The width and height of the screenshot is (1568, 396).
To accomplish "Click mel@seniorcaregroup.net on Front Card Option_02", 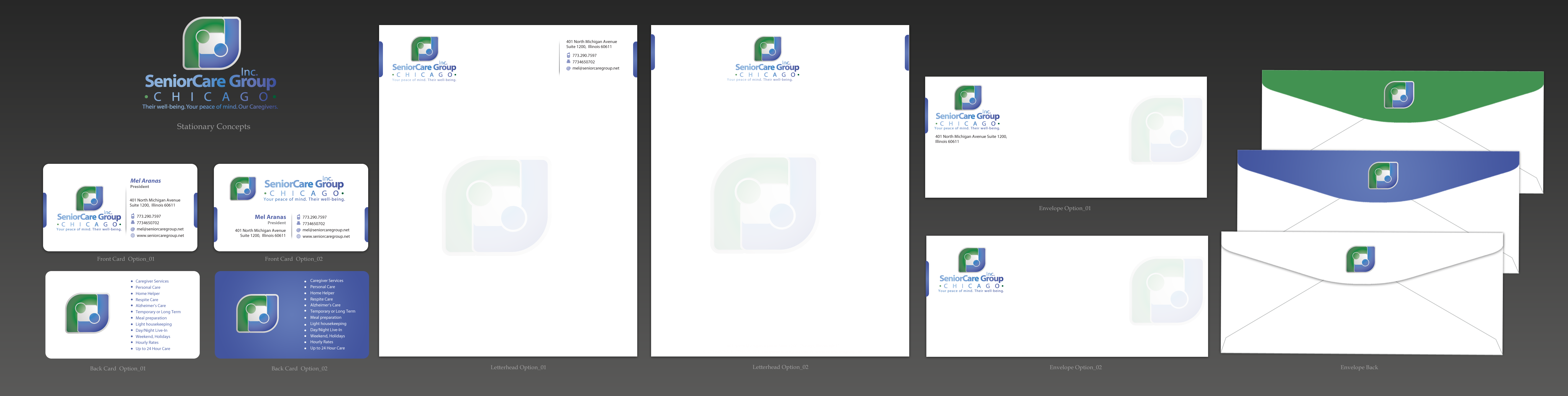I will click(x=326, y=230).
